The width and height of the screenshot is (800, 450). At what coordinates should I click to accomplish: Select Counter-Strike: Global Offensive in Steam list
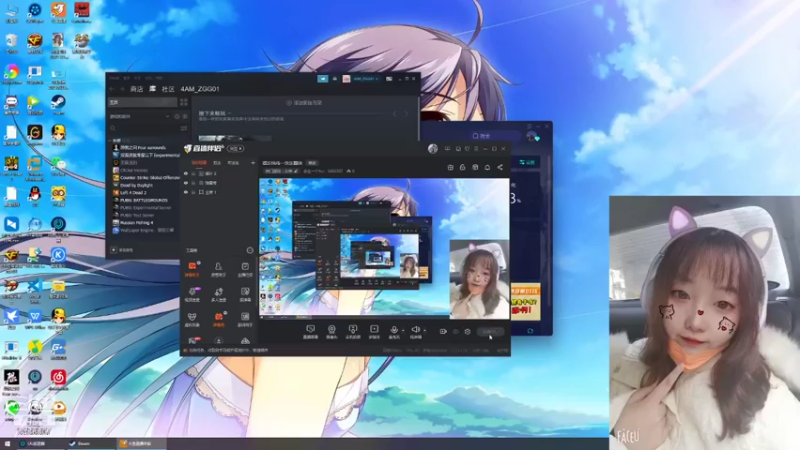coord(145,178)
